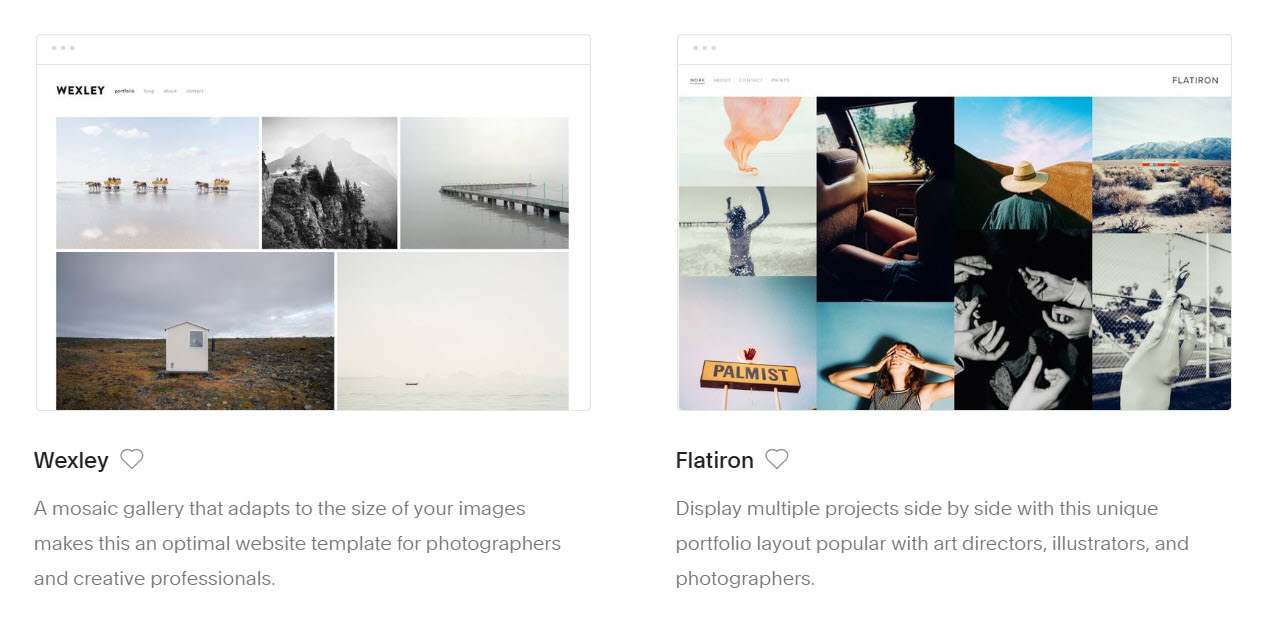This screenshot has width=1266, height=635.
Task: Click the straw hat photo in Flatiron
Action: tap(1022, 163)
